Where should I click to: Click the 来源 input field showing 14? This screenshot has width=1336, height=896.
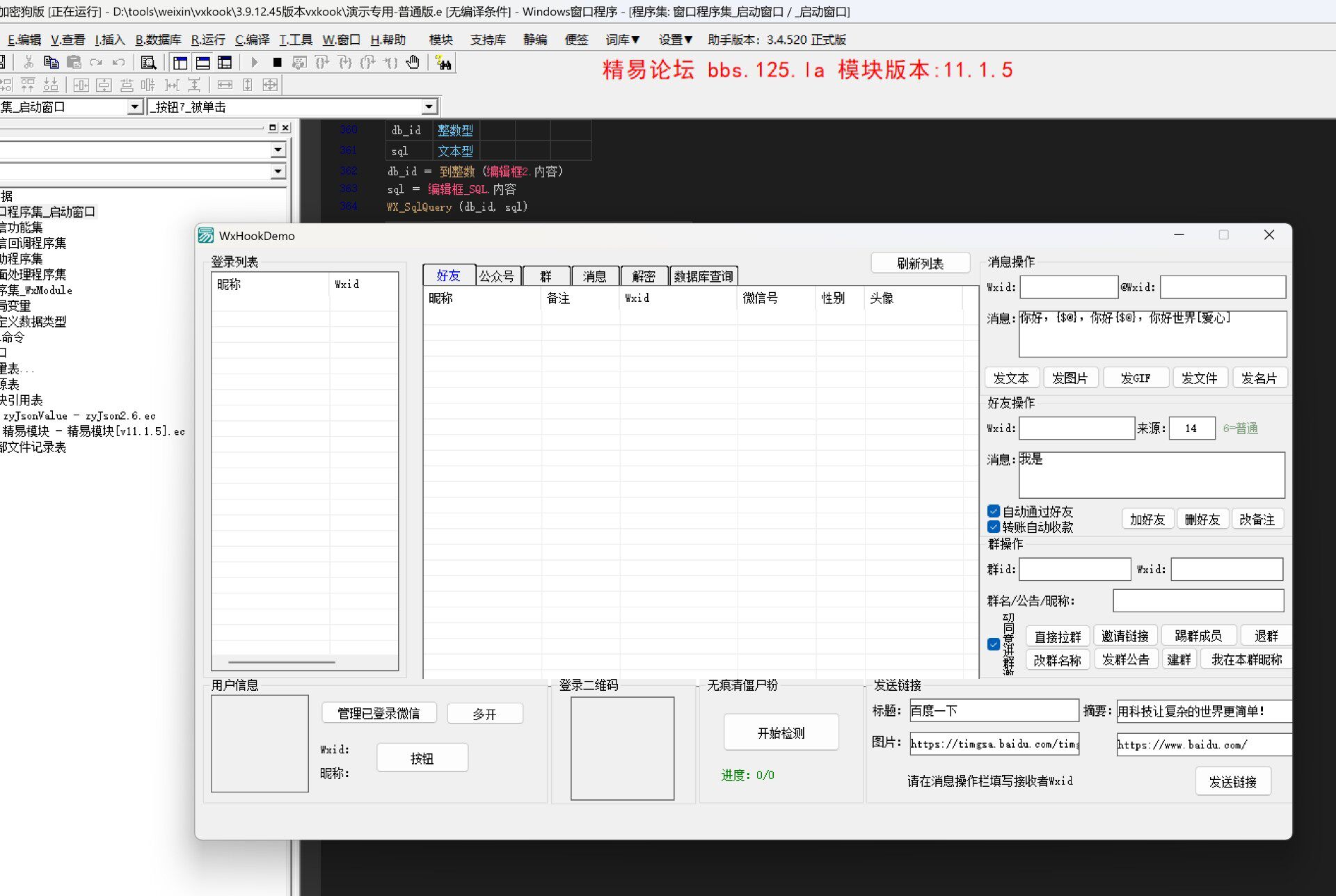tap(1192, 429)
